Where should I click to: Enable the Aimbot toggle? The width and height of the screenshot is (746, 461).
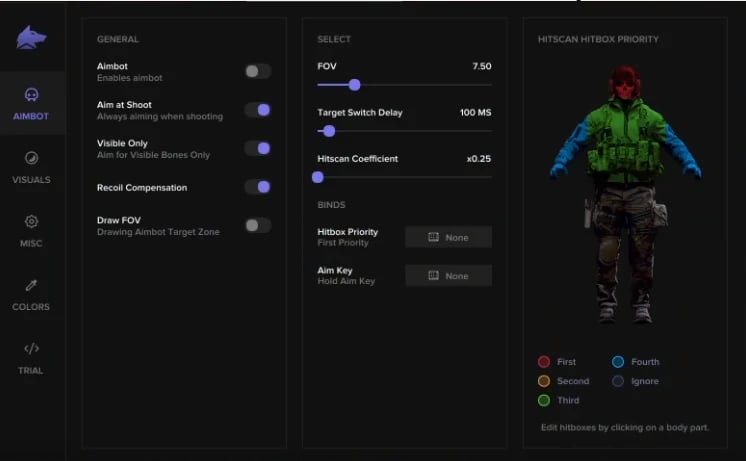coord(258,71)
